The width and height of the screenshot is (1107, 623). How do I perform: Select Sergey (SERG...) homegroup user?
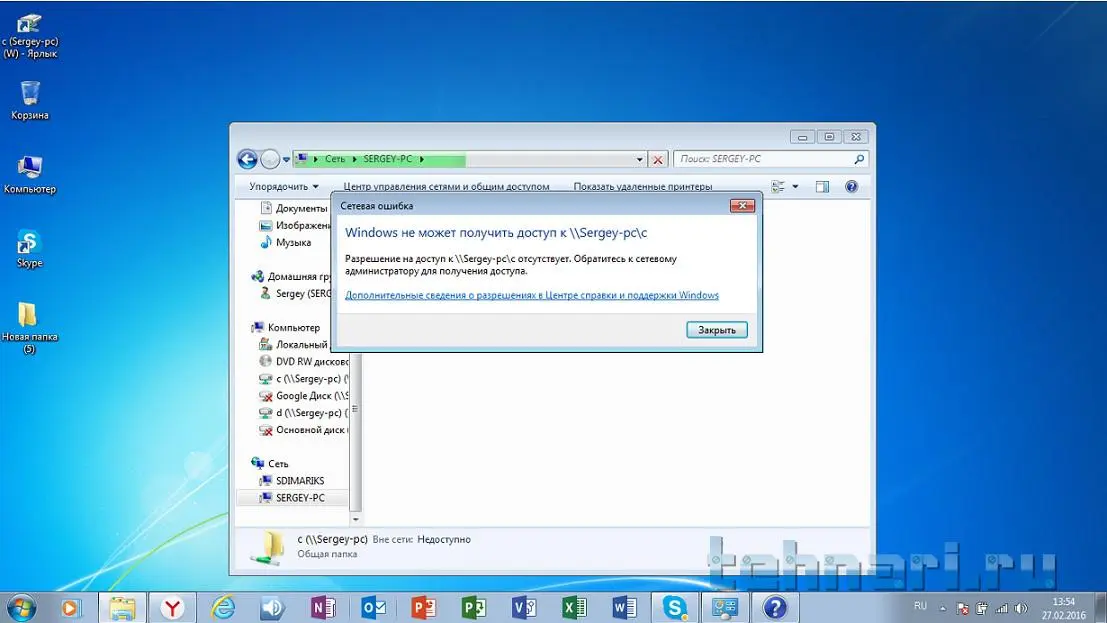pyautogui.click(x=295, y=293)
